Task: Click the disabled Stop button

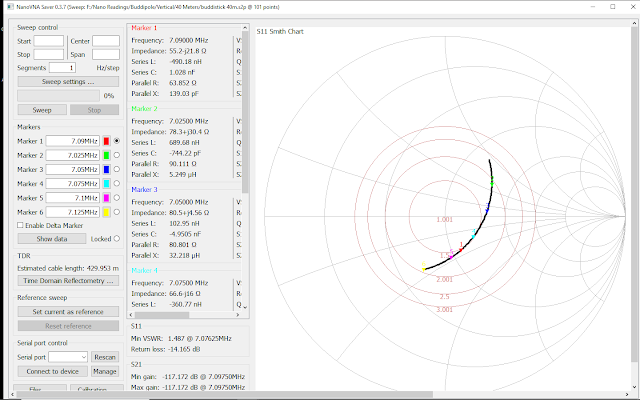Action: (94, 110)
